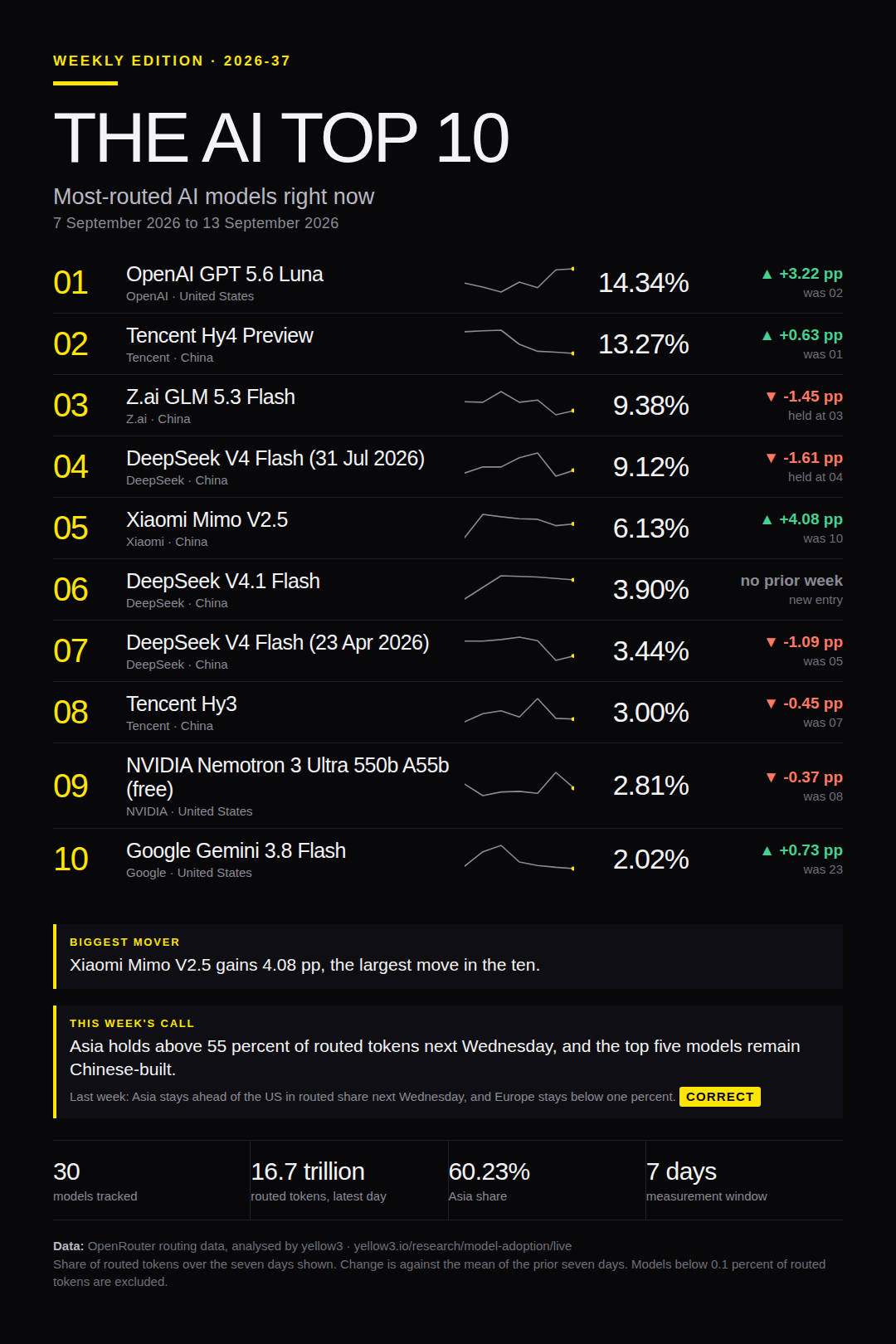
Task: Click the green up arrow beside +4.08 pp
Action: 767,519
